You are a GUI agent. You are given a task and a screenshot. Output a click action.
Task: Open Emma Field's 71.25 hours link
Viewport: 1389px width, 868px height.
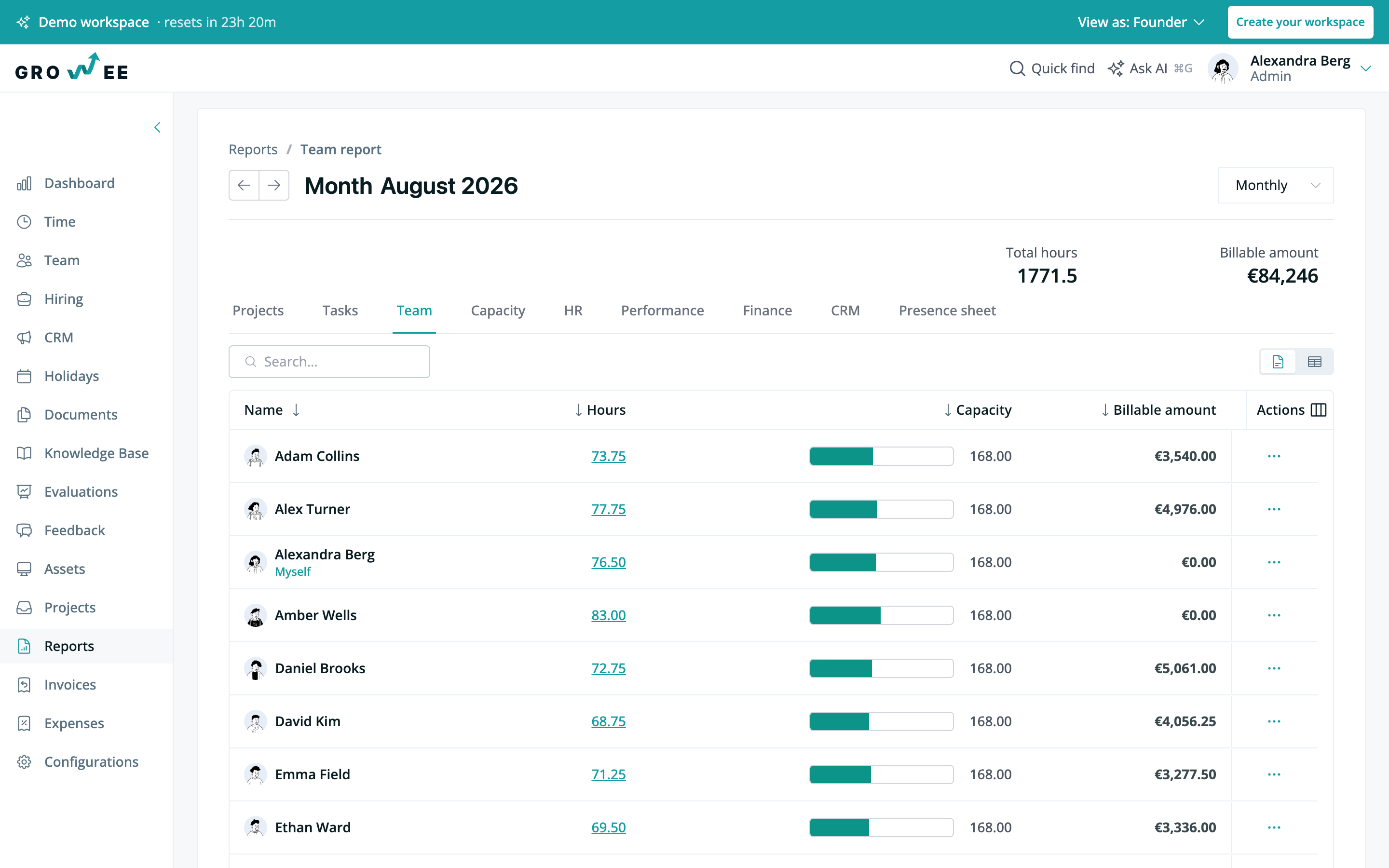(x=608, y=774)
